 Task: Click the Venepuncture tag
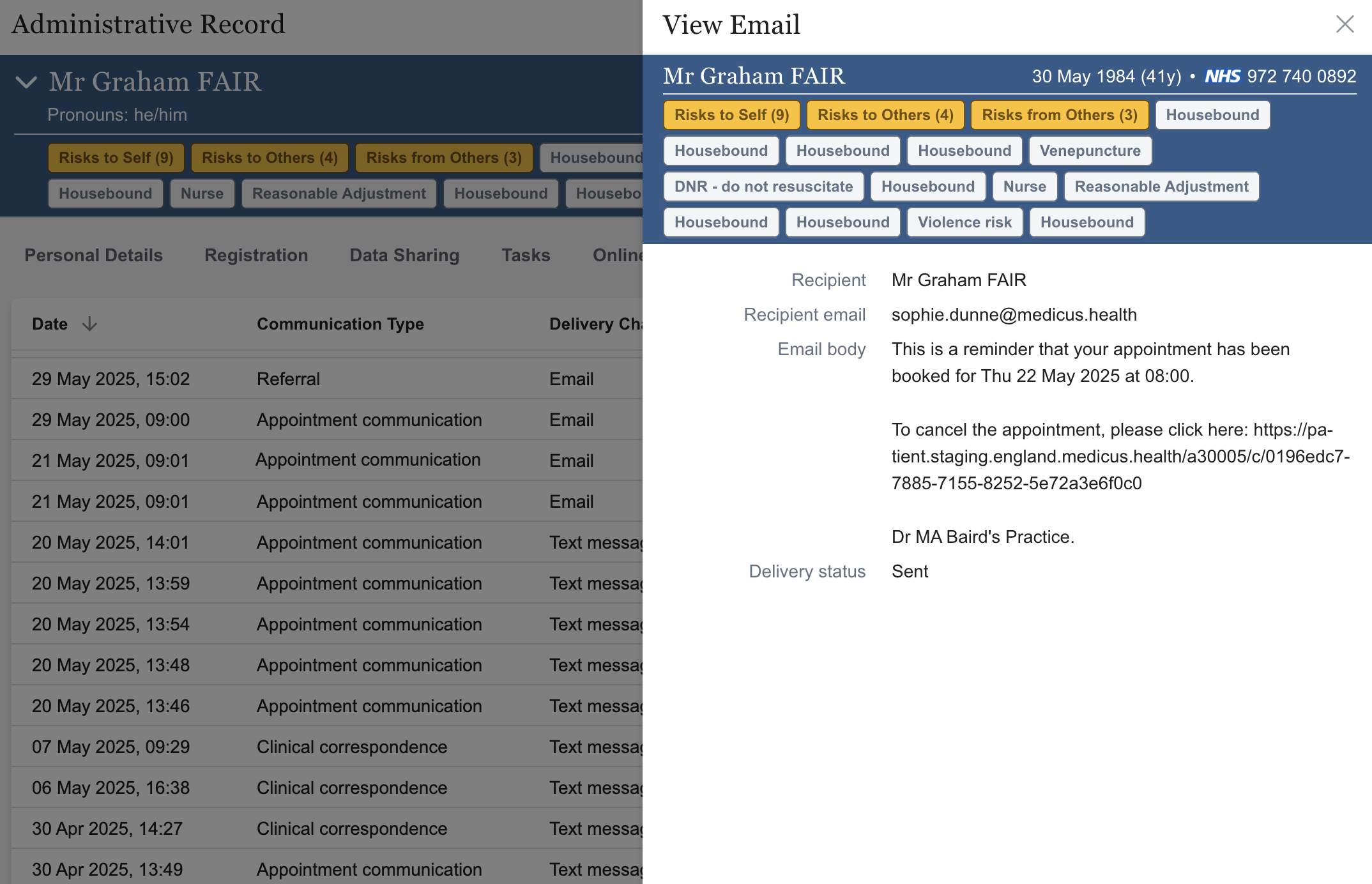(1090, 151)
